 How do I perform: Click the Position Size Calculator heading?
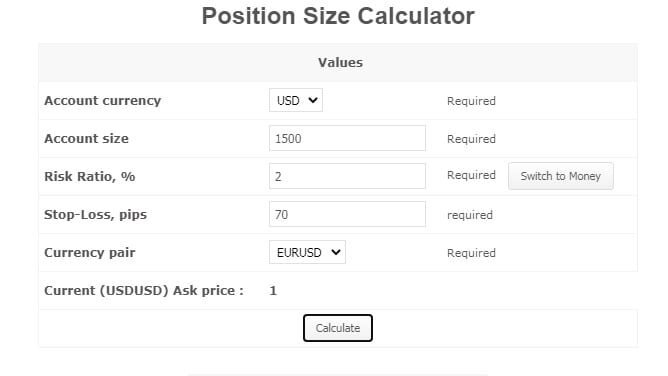click(338, 16)
